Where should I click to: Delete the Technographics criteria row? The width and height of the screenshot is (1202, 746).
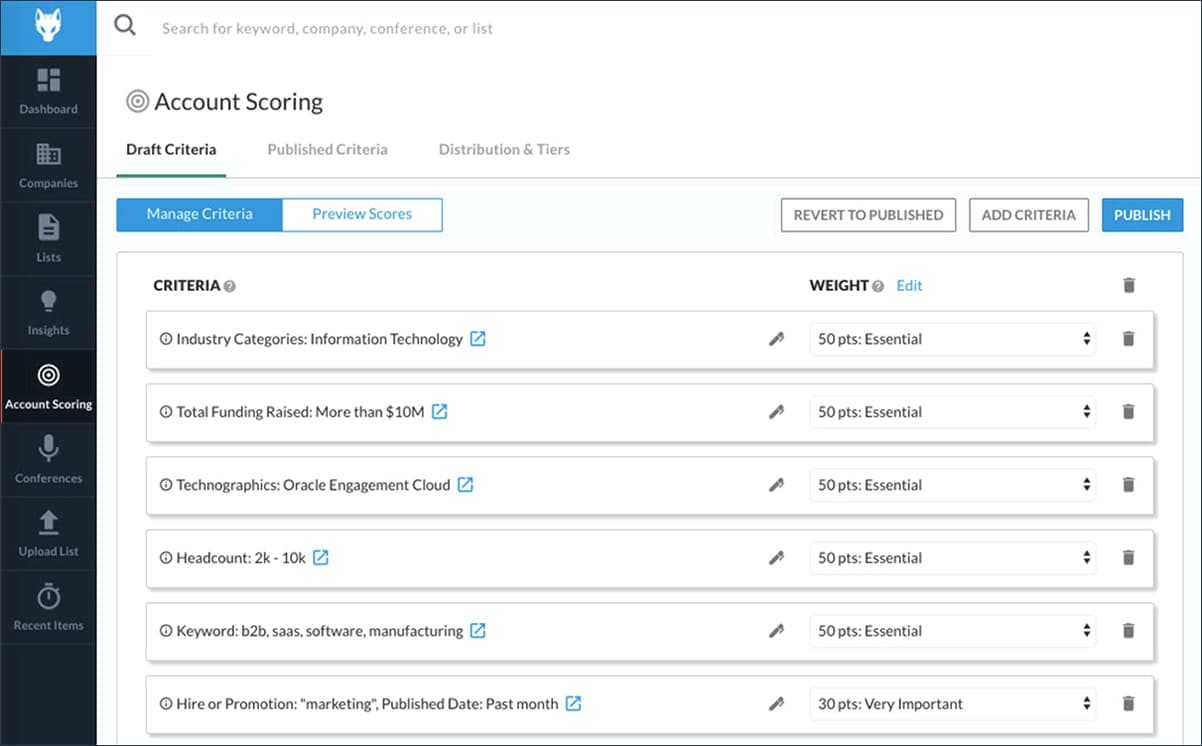pos(1129,485)
